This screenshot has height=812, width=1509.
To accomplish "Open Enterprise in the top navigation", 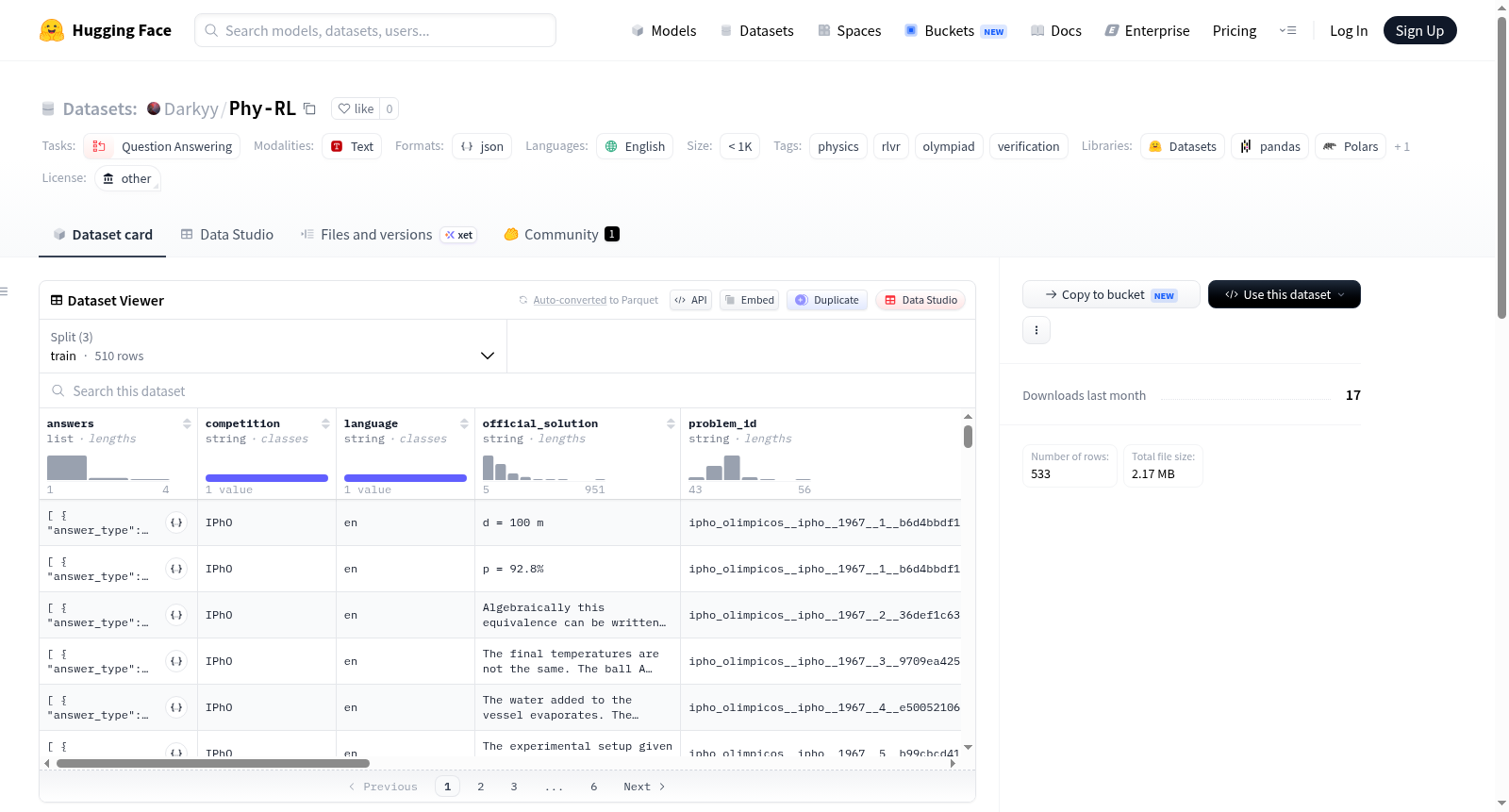I will coord(1147,30).
